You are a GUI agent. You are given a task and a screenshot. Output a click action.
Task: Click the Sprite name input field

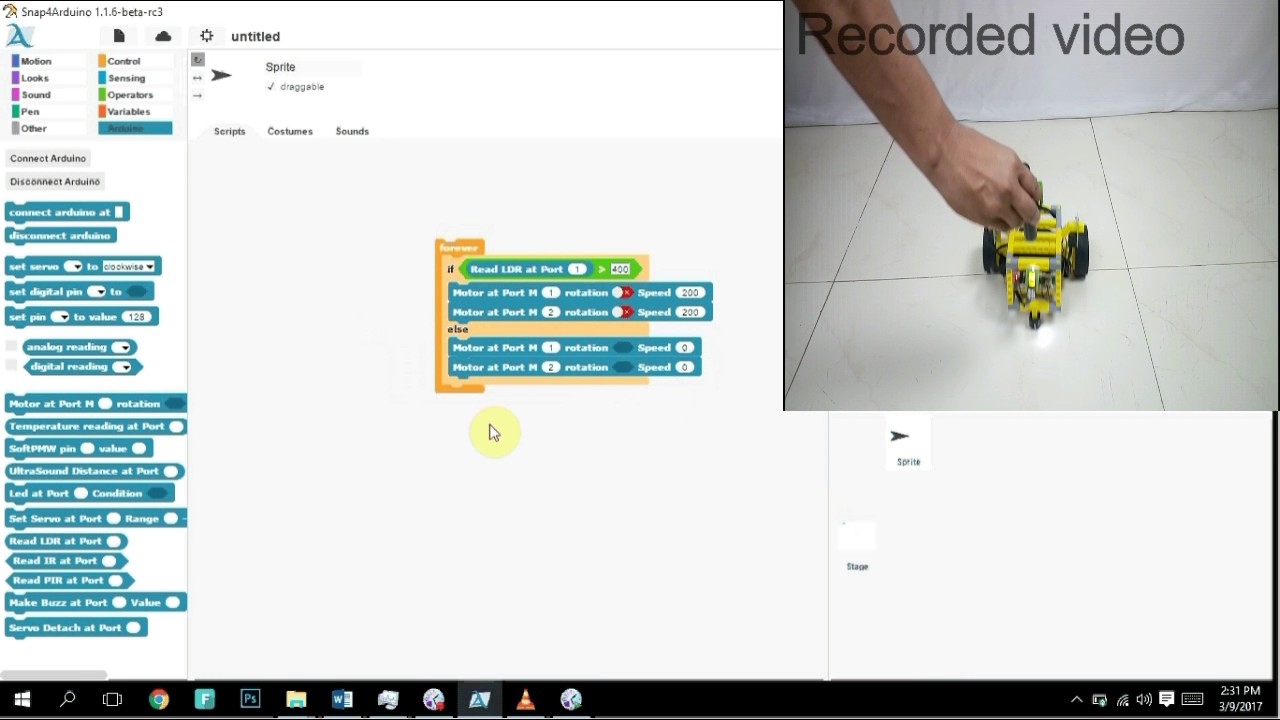tap(311, 67)
